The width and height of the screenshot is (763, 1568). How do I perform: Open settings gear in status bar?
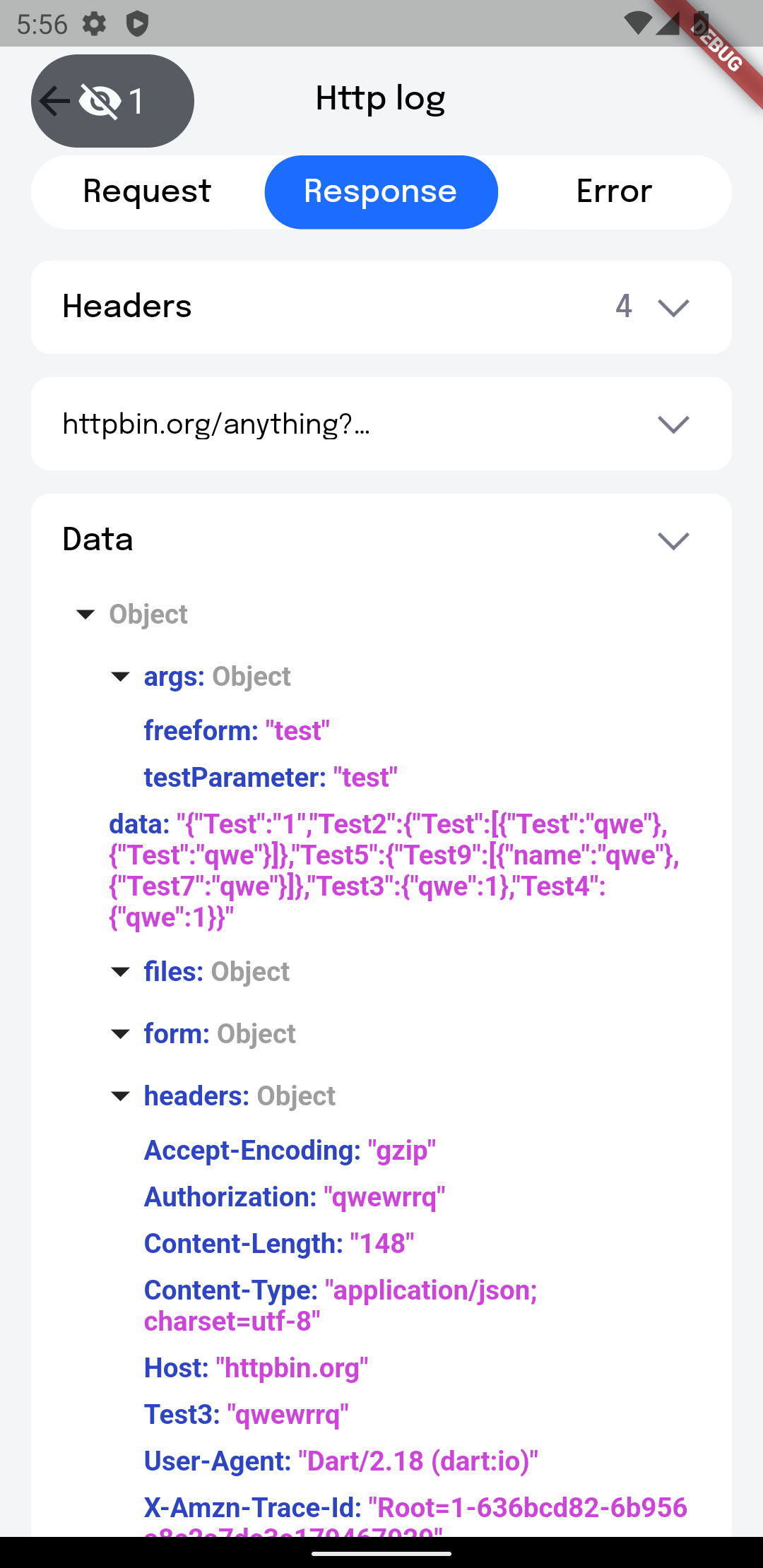click(94, 24)
